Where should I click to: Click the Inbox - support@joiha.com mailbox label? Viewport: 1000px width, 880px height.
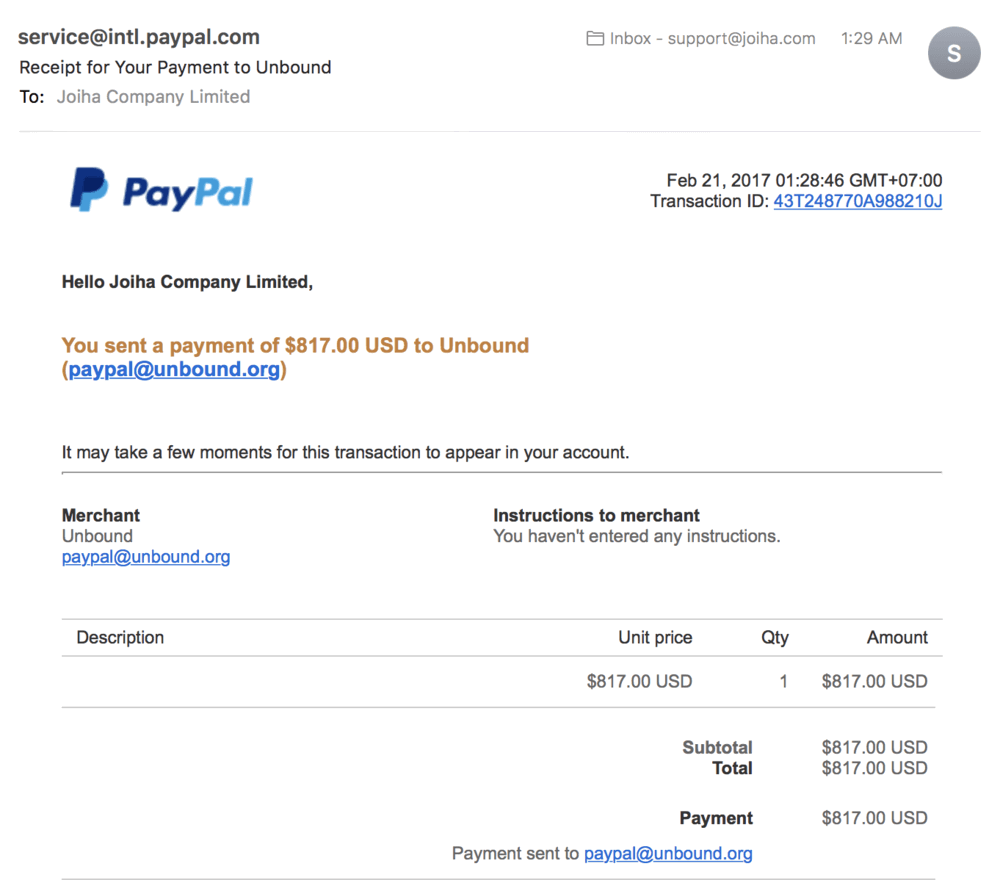(712, 39)
